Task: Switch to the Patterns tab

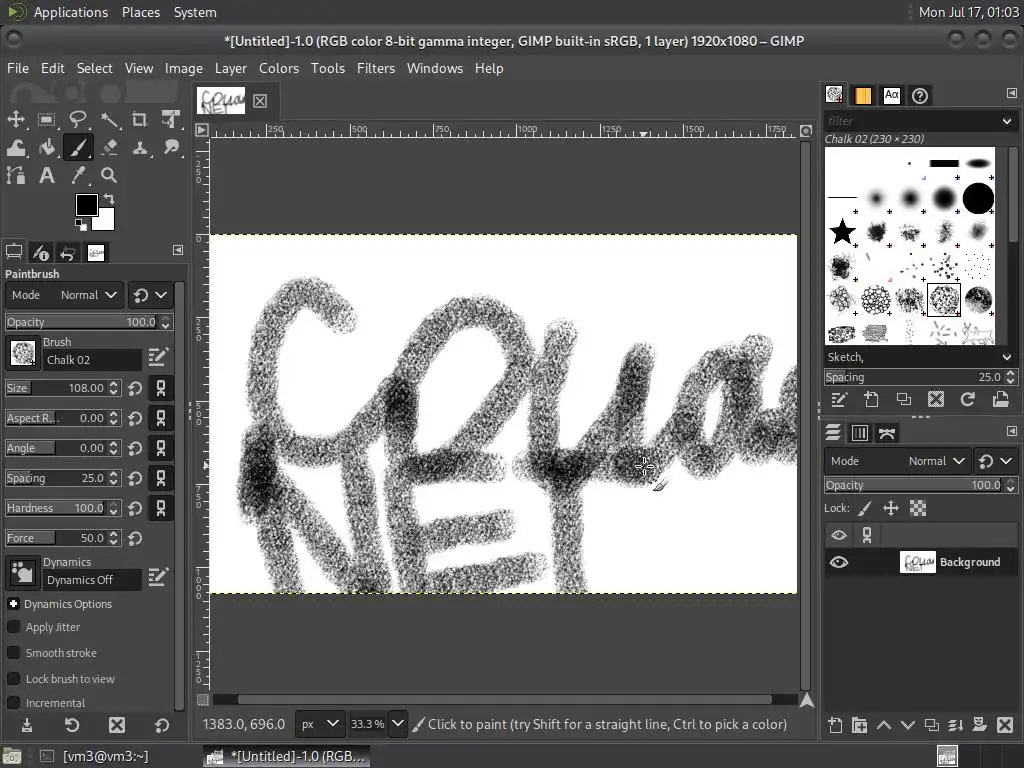Action: coord(863,96)
